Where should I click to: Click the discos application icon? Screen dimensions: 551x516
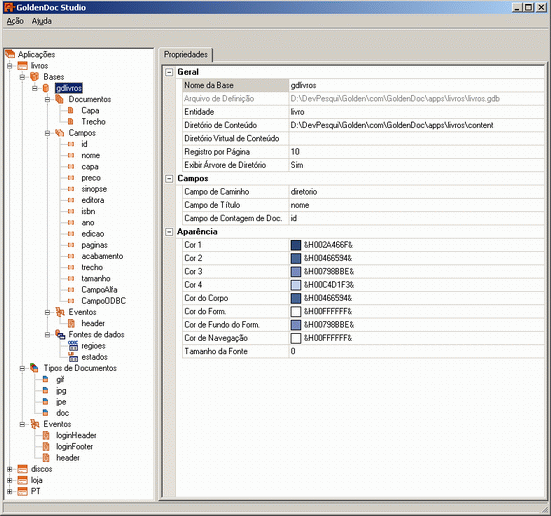point(22,469)
